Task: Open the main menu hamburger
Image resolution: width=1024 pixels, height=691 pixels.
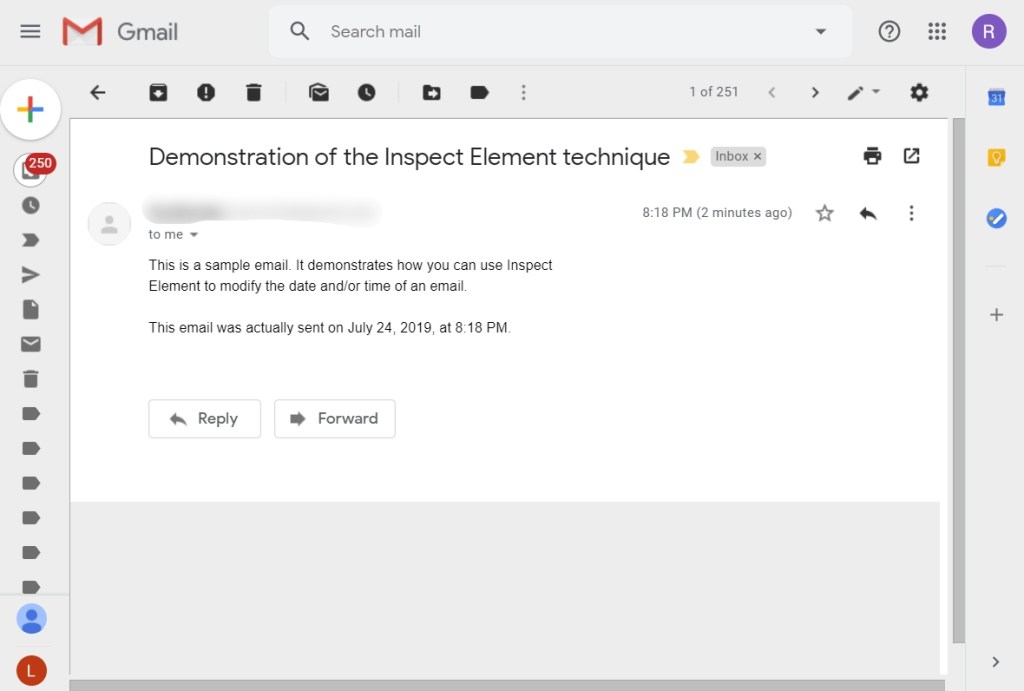Action: pyautogui.click(x=31, y=32)
